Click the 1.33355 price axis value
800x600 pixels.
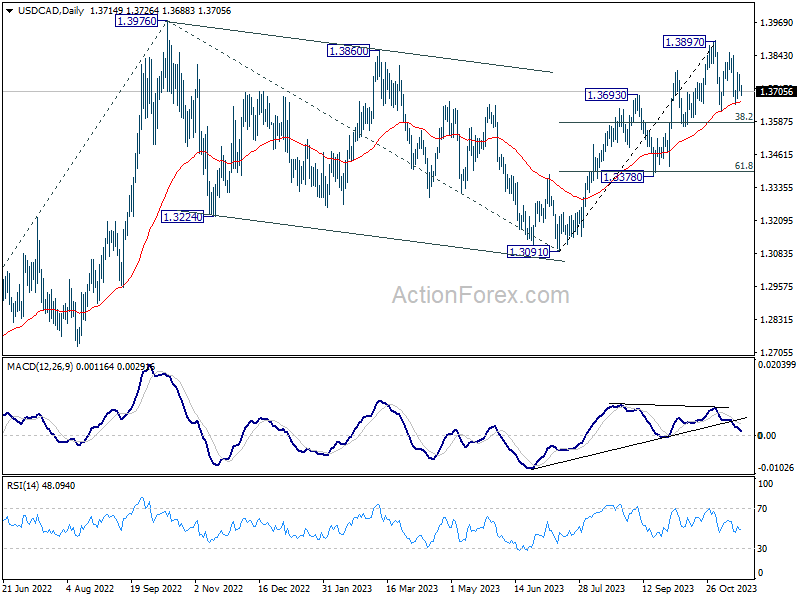(x=777, y=188)
